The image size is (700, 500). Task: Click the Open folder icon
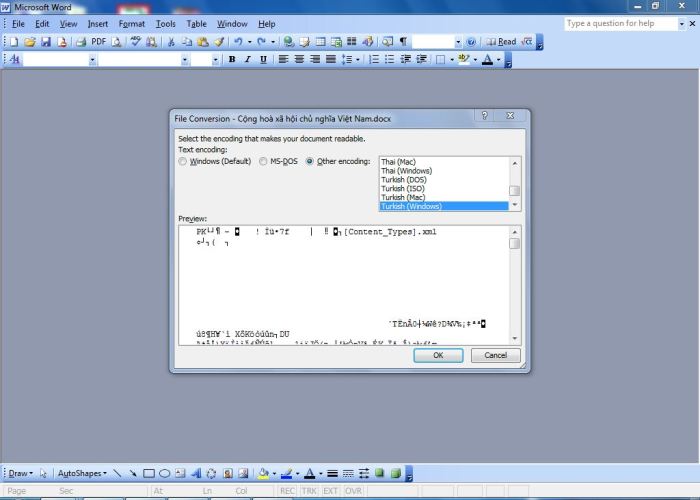coord(30,42)
